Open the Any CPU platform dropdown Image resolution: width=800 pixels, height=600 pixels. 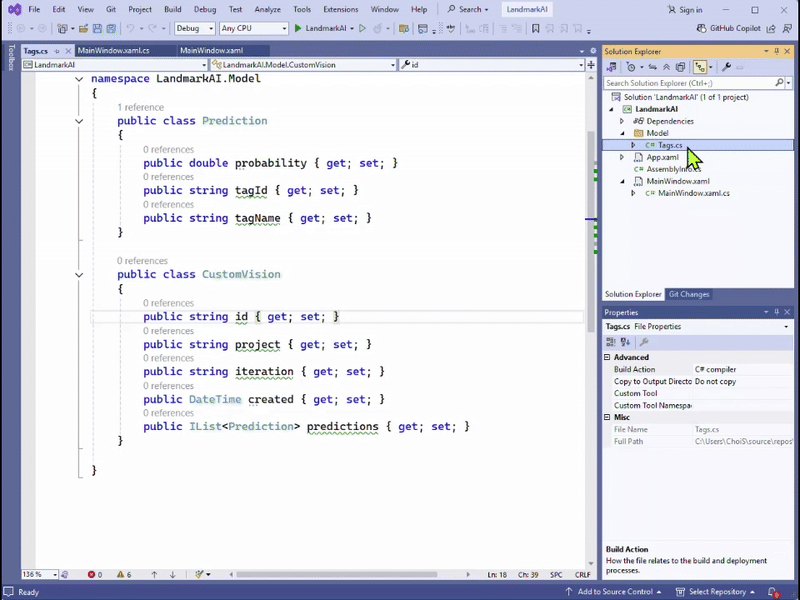coord(254,29)
